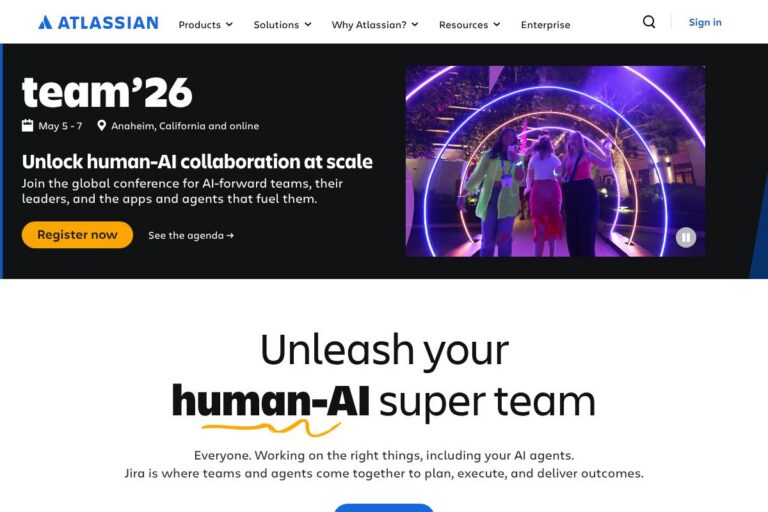Click the blue button below Jira description
Viewport: 768px width, 512px height.
[x=384, y=508]
